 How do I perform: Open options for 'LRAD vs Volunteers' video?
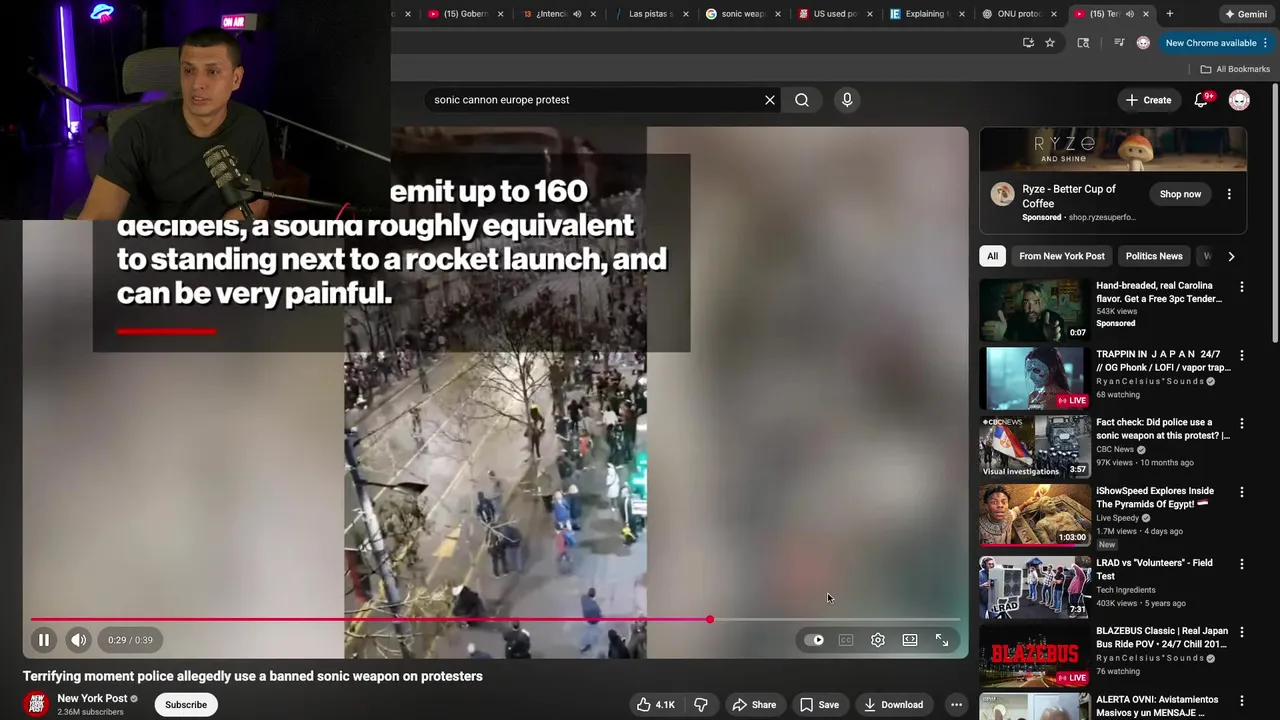click(x=1242, y=564)
